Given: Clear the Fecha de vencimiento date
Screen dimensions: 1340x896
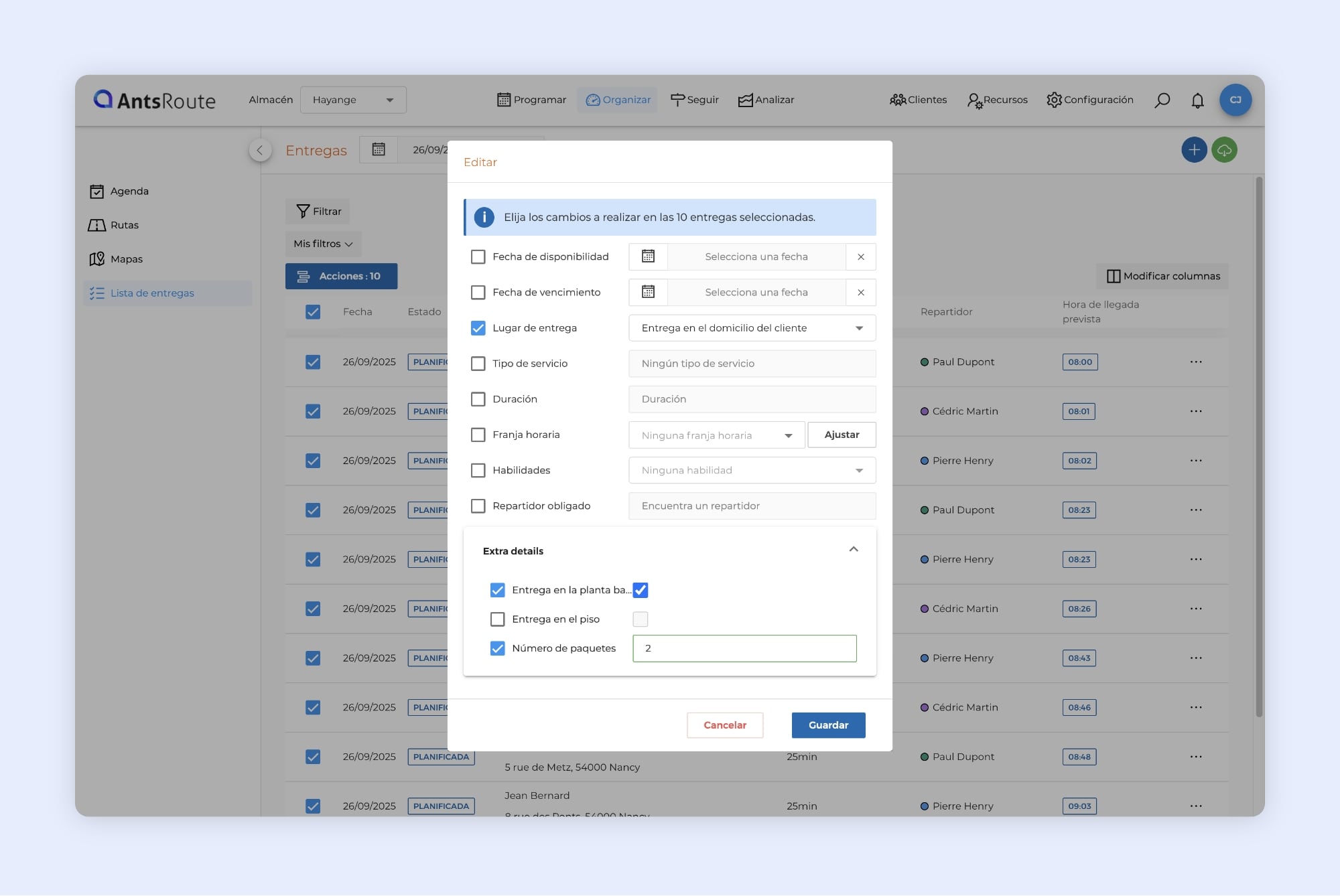Looking at the screenshot, I should click(861, 293).
